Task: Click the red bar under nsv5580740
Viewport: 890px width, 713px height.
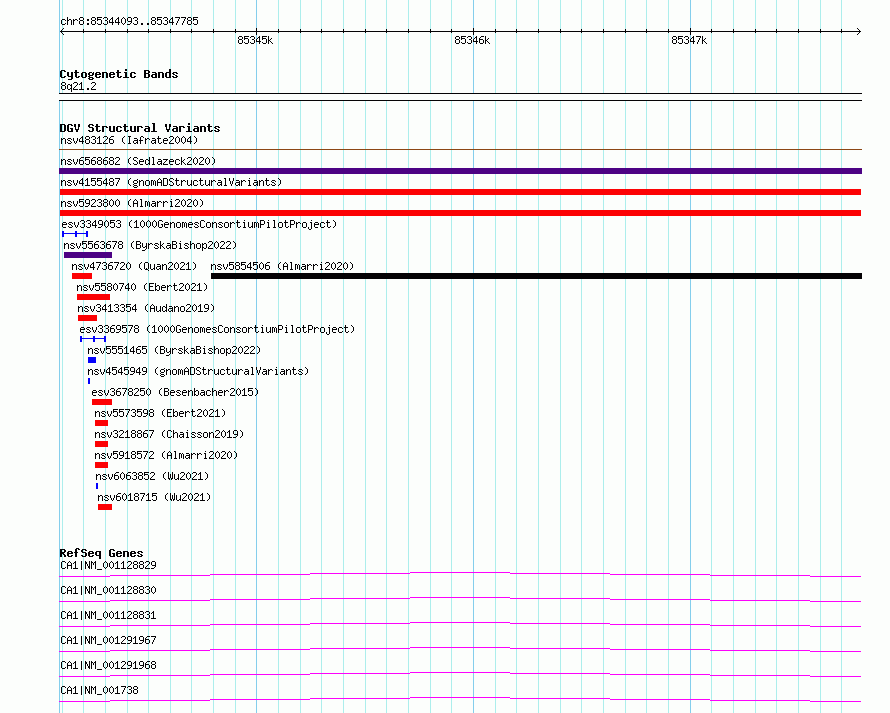Action: [x=93, y=297]
